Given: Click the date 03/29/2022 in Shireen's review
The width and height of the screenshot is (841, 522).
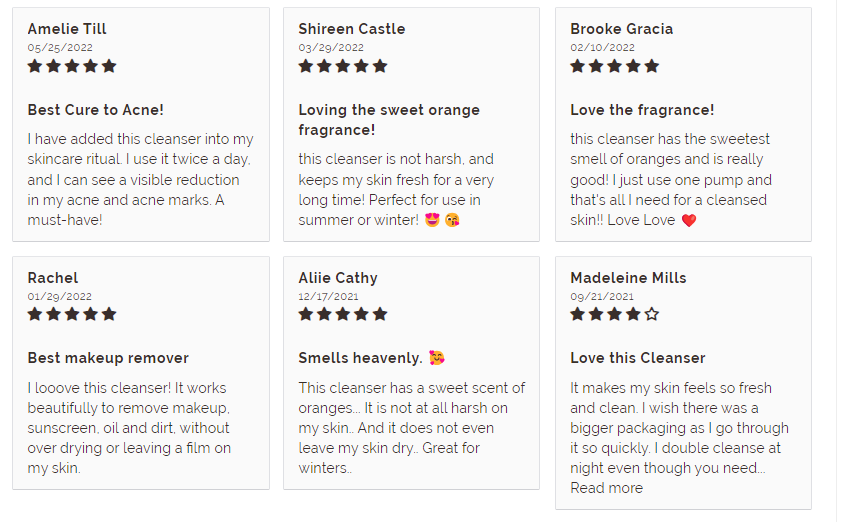Looking at the screenshot, I should (331, 48).
